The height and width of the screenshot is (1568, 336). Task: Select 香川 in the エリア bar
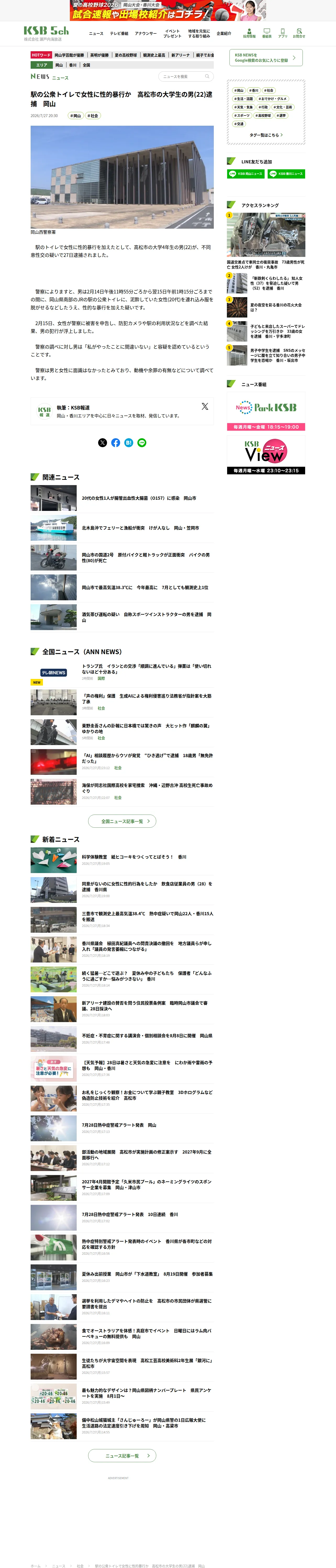point(72,65)
